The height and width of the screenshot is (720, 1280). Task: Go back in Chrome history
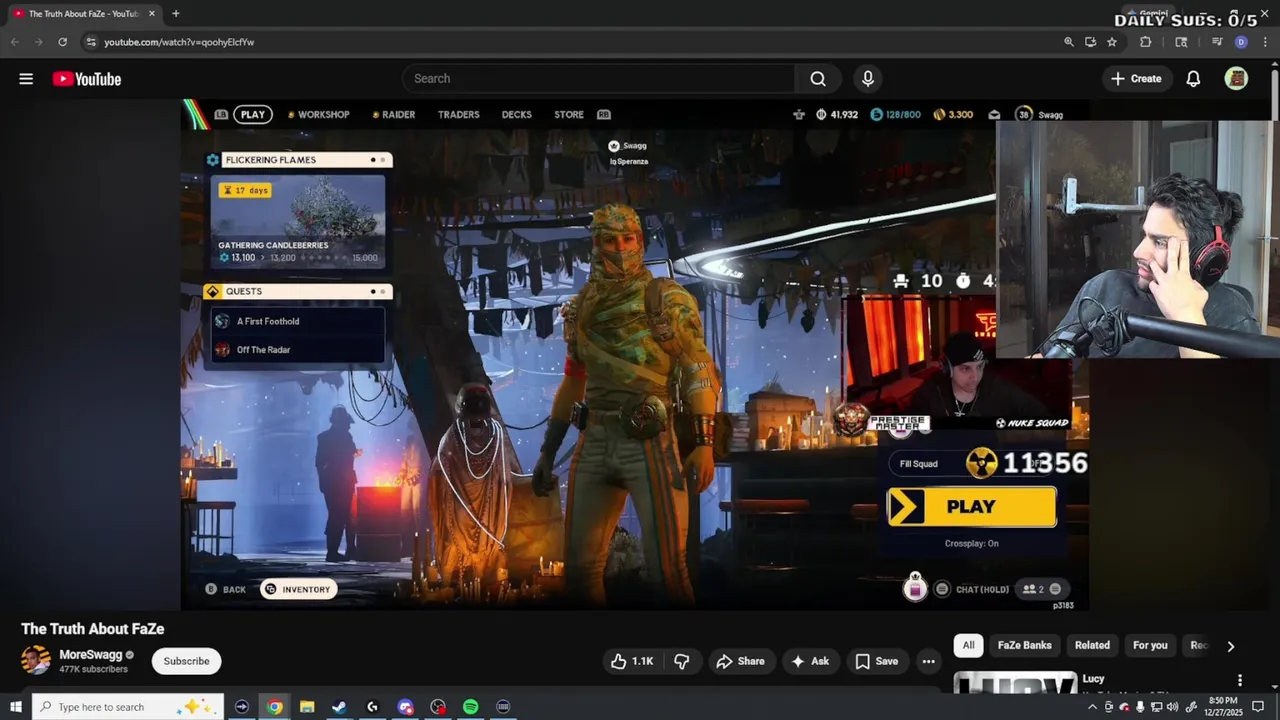[x=14, y=42]
